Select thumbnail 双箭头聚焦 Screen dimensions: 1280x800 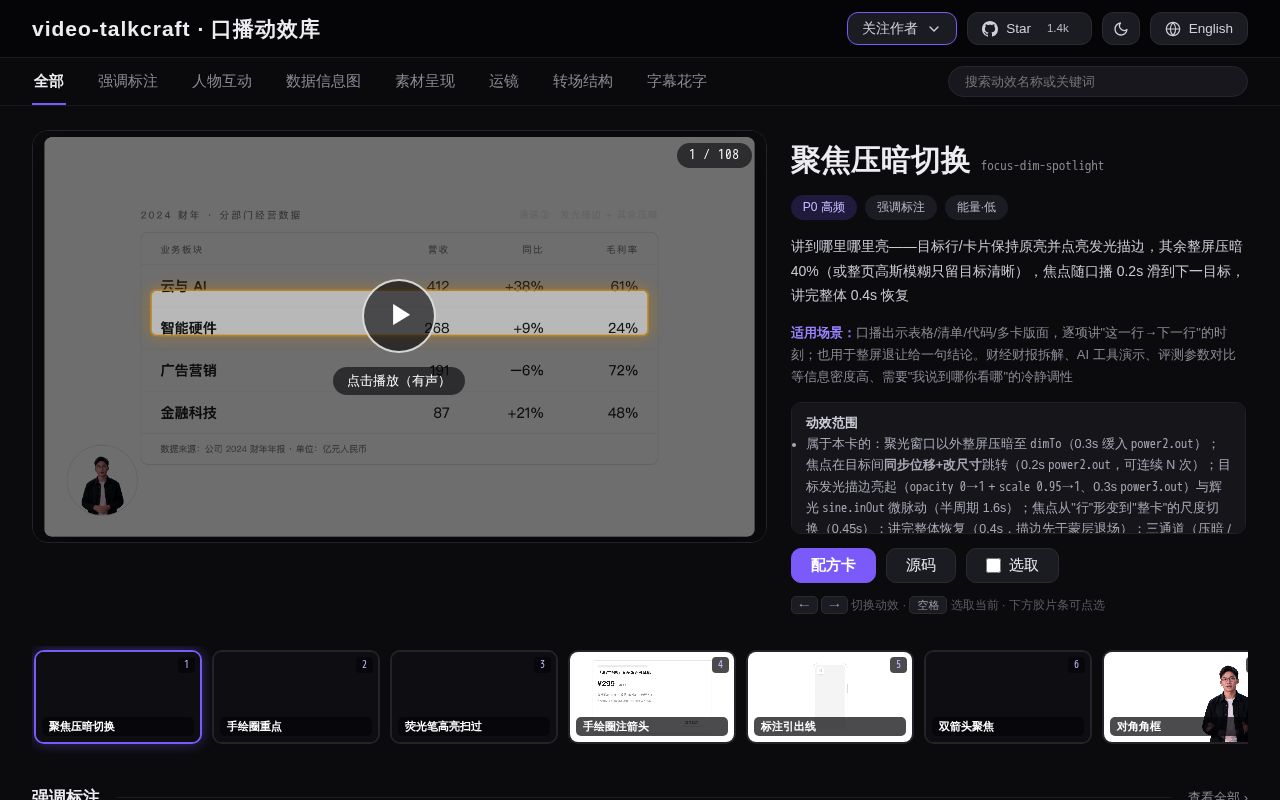[x=1008, y=697]
